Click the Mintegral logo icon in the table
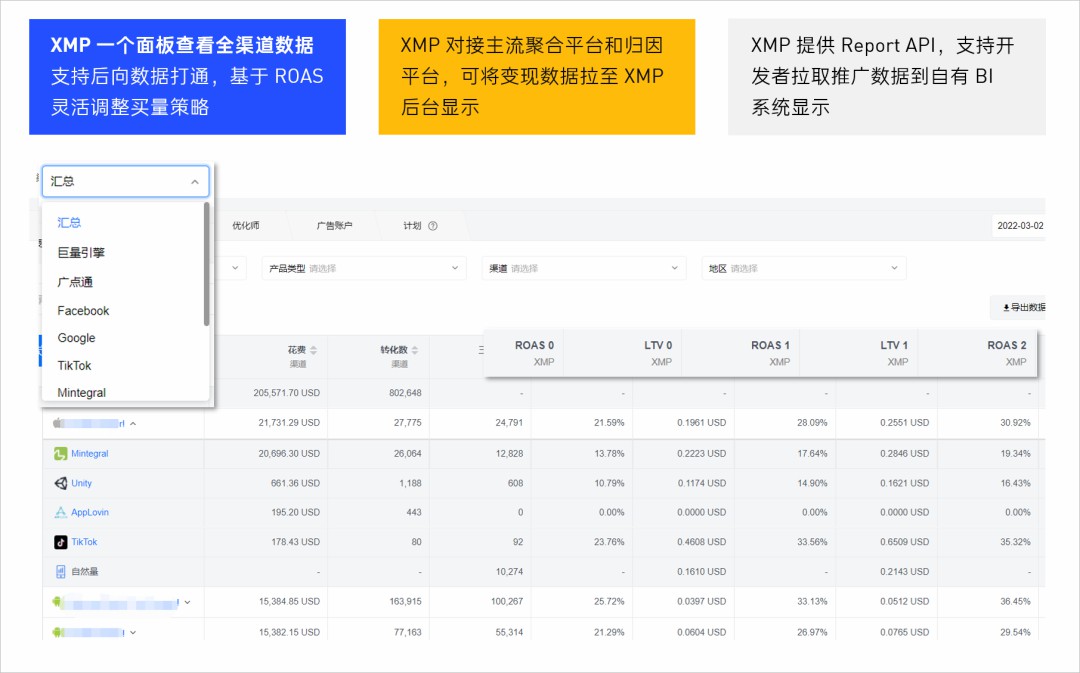1080x673 pixels. 61,453
